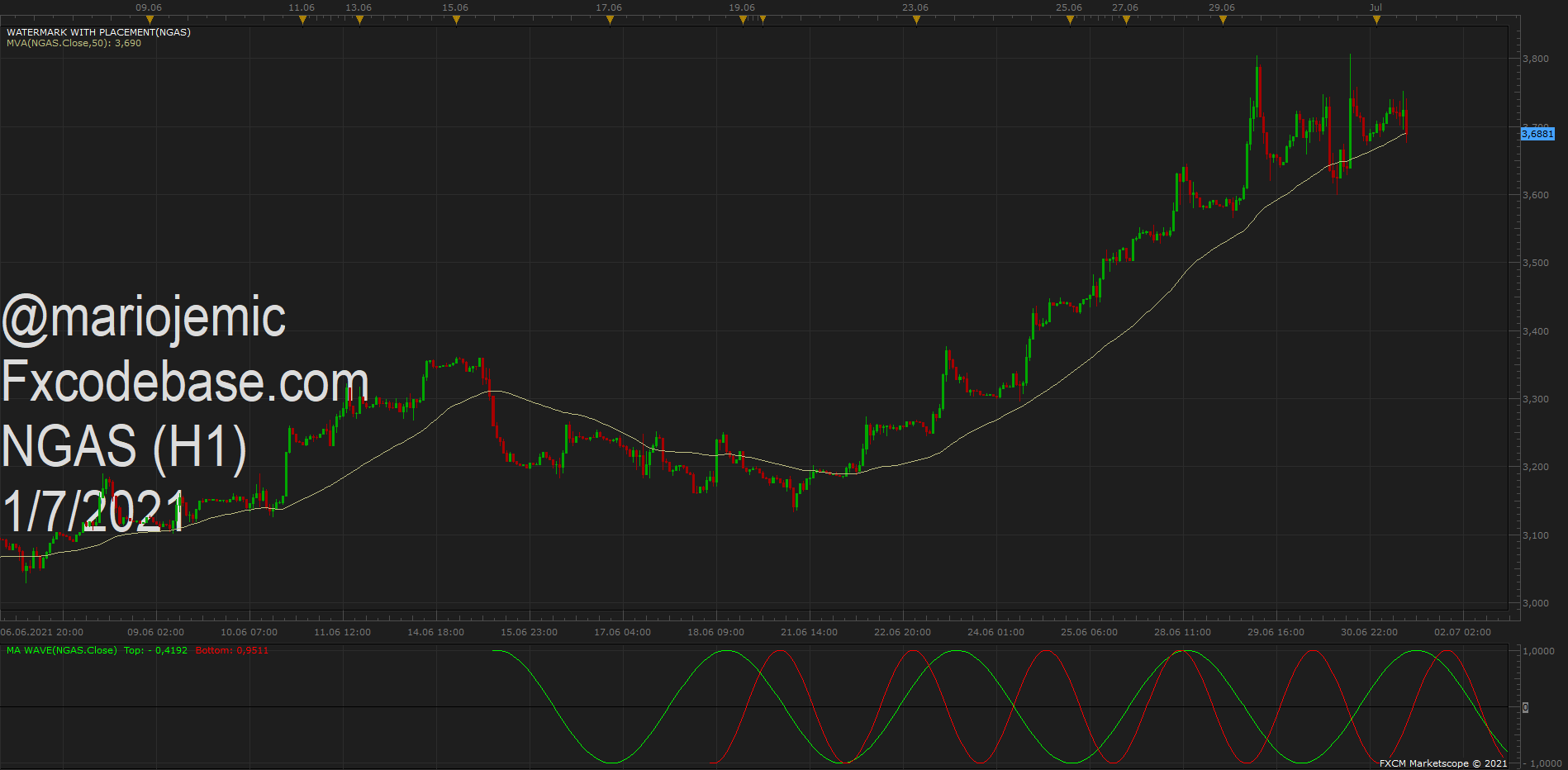Click the yellow day marker under 25.06
Image resolution: width=1568 pixels, height=770 pixels.
tap(1070, 20)
